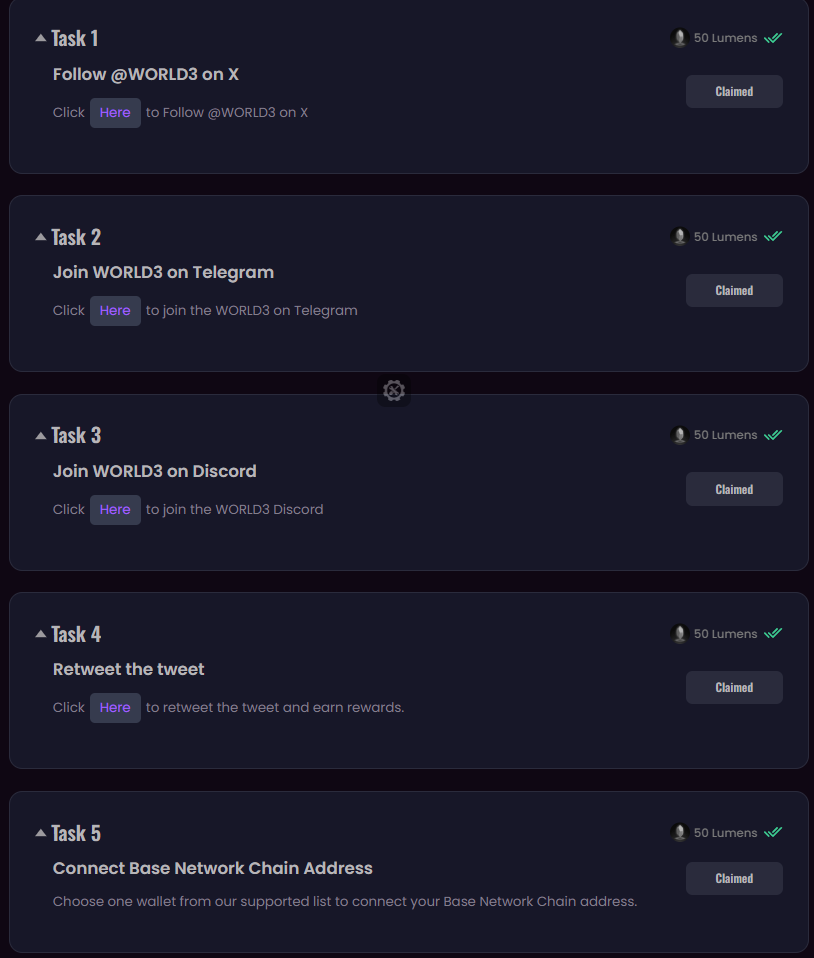Click the Lumens token icon in Task 3

coord(680,435)
